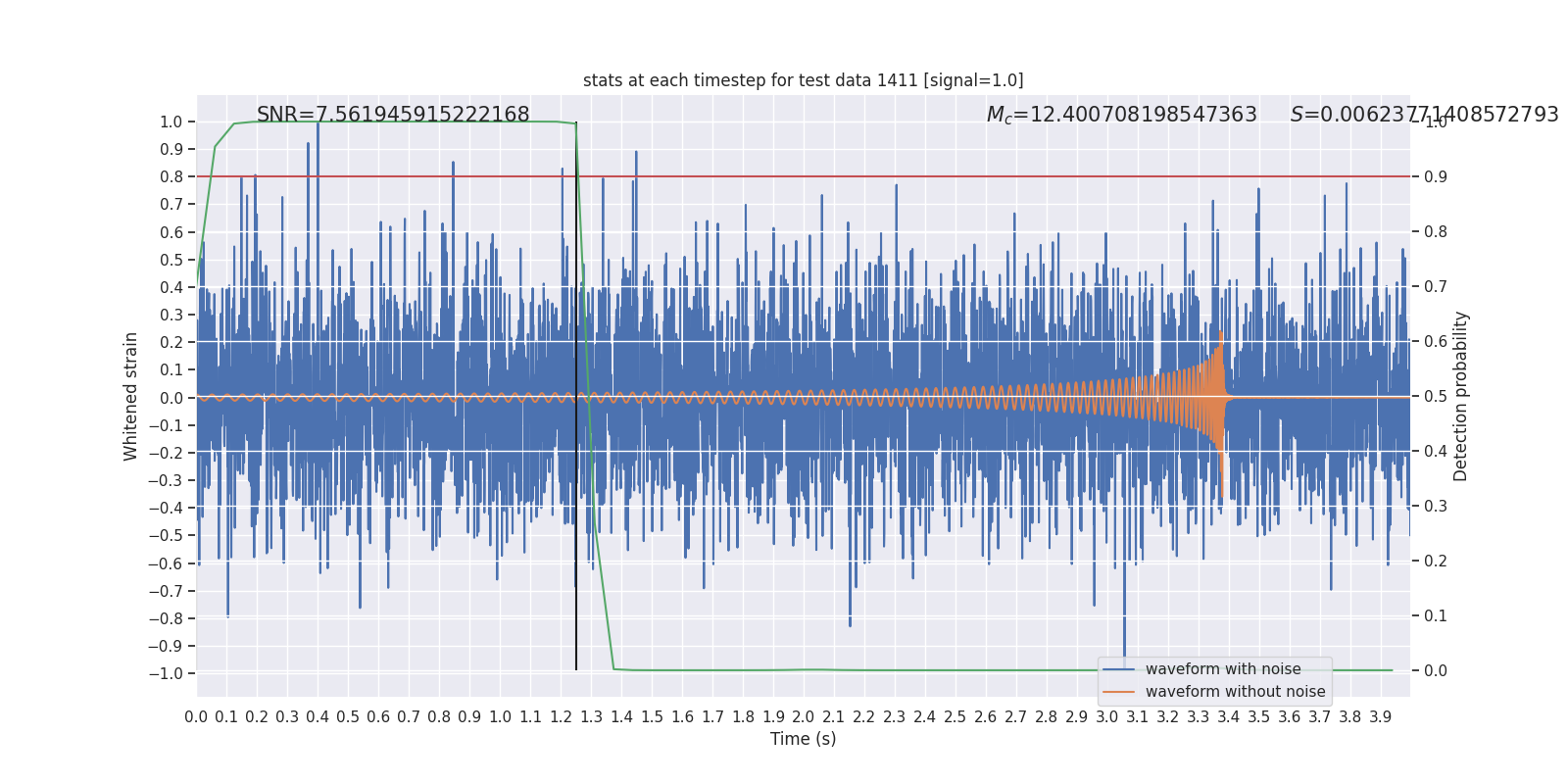Click the orange line swatch in legend
The width and height of the screenshot is (1568, 784).
coord(1118,692)
